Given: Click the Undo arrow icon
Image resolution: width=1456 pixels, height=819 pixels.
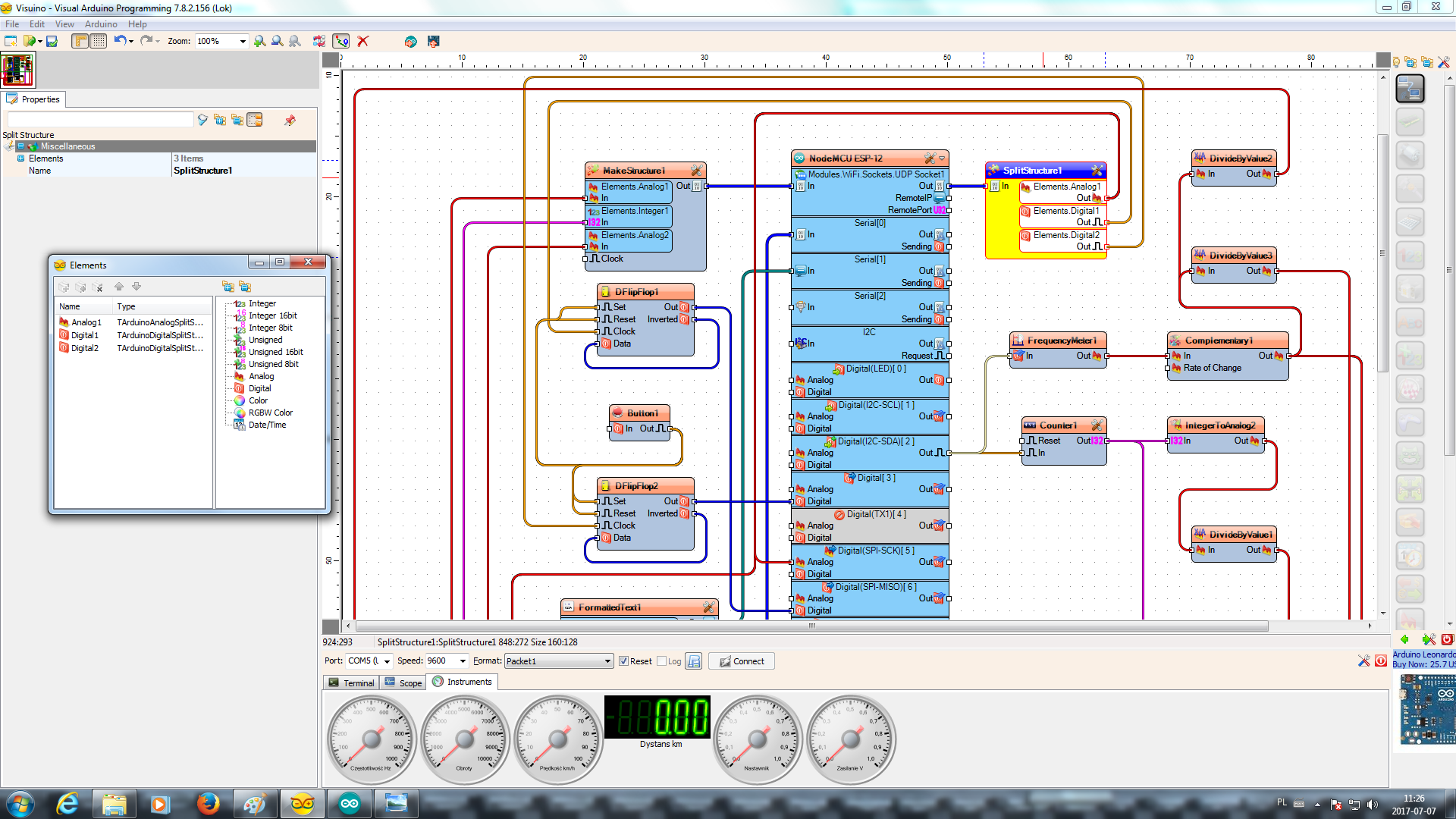Looking at the screenshot, I should click(120, 41).
